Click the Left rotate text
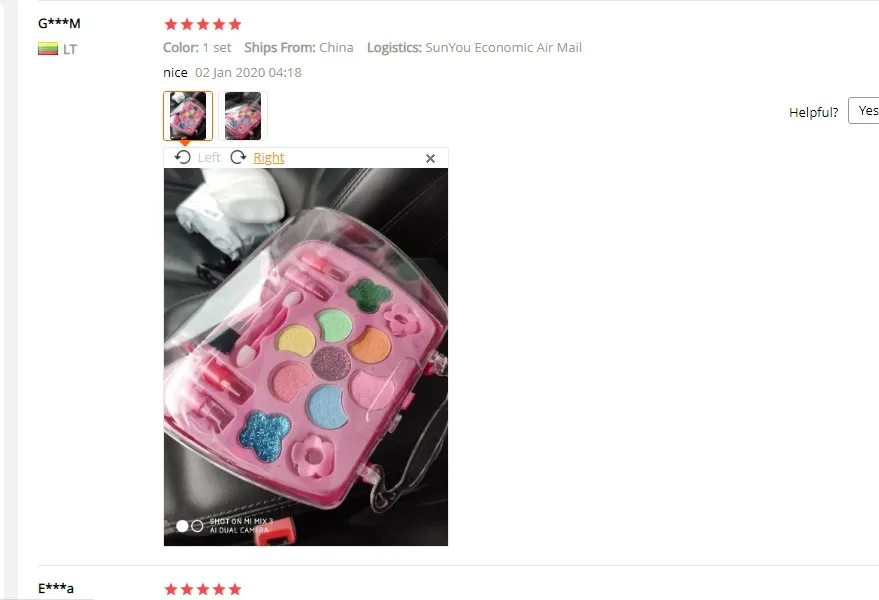The image size is (879, 600). (209, 158)
